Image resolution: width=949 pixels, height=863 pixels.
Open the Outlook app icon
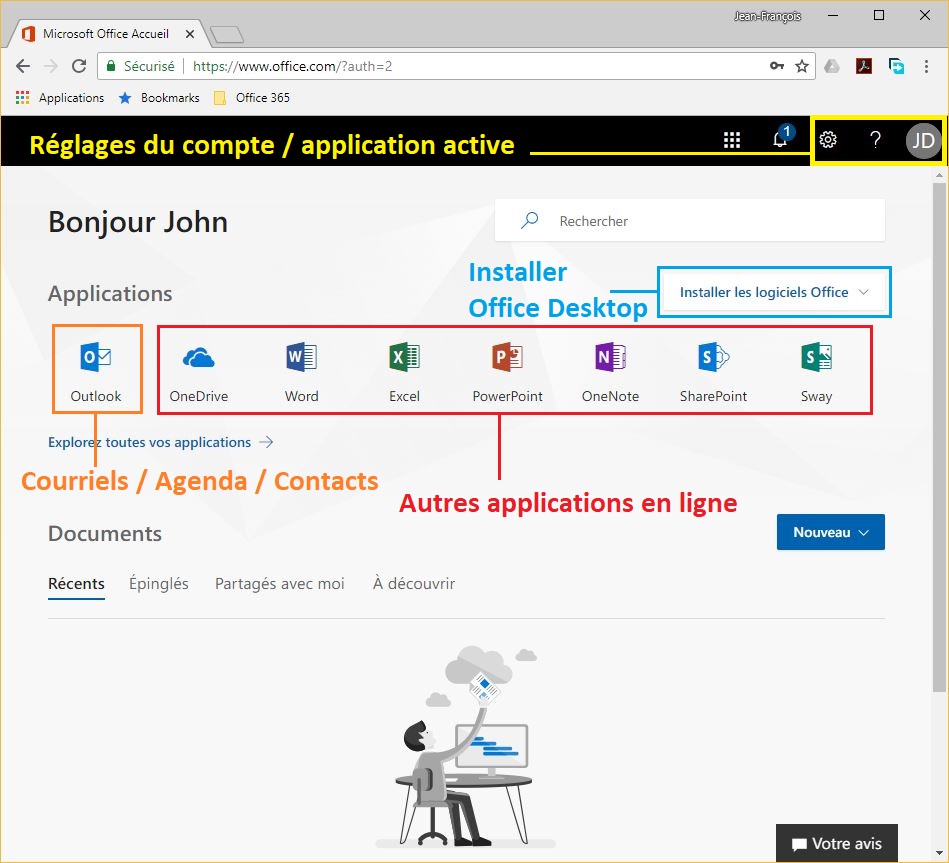coord(96,368)
